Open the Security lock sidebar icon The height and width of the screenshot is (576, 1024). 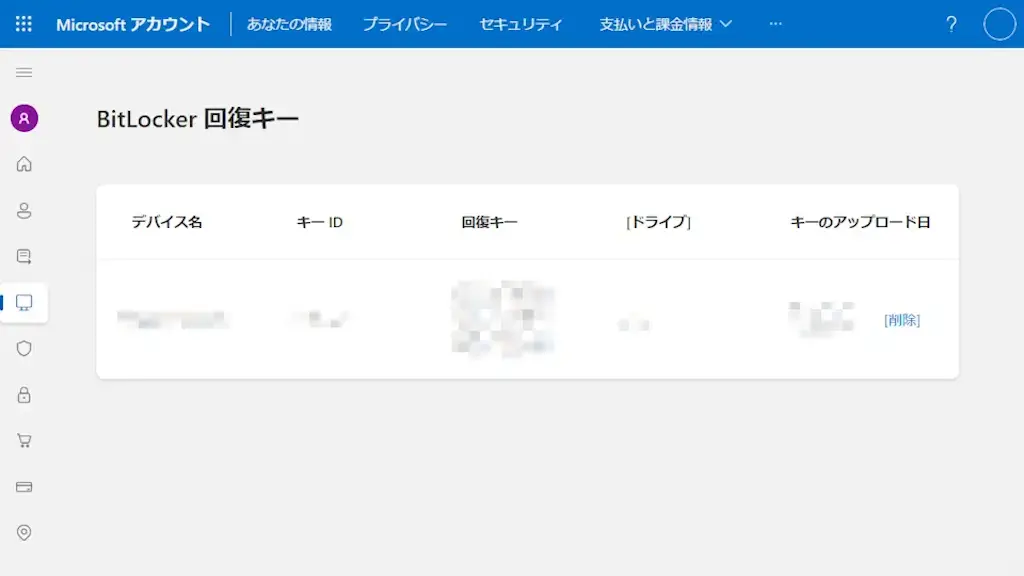coord(24,395)
